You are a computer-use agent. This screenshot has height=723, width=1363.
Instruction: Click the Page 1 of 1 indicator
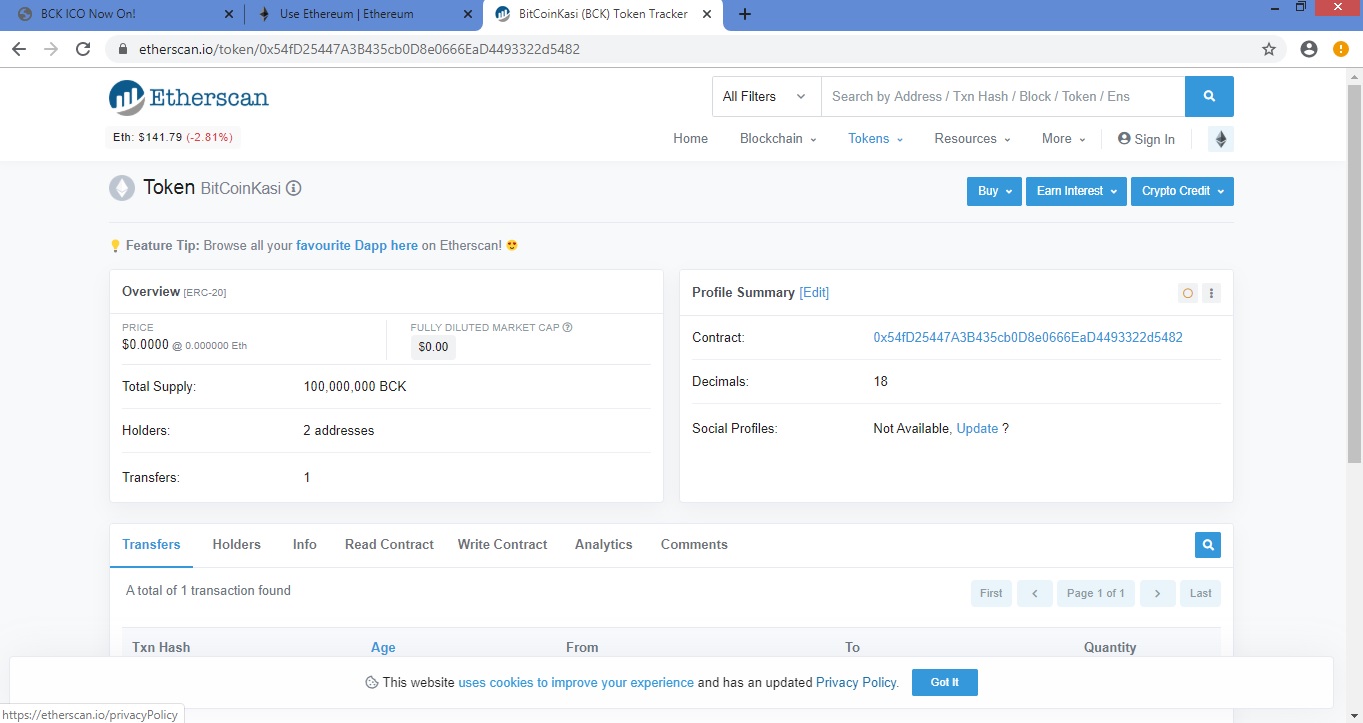coord(1096,593)
